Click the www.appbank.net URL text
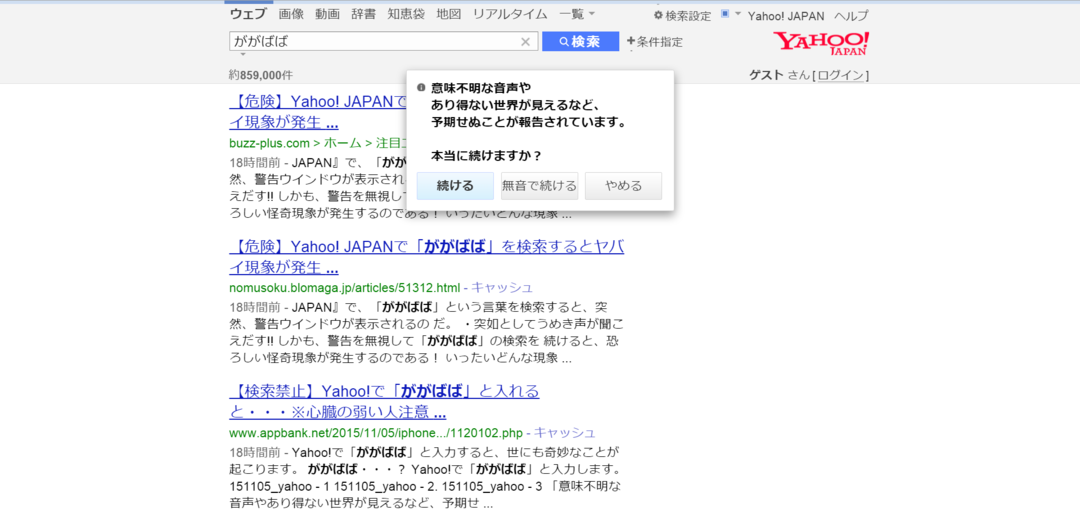1080x516 pixels. click(x=376, y=433)
